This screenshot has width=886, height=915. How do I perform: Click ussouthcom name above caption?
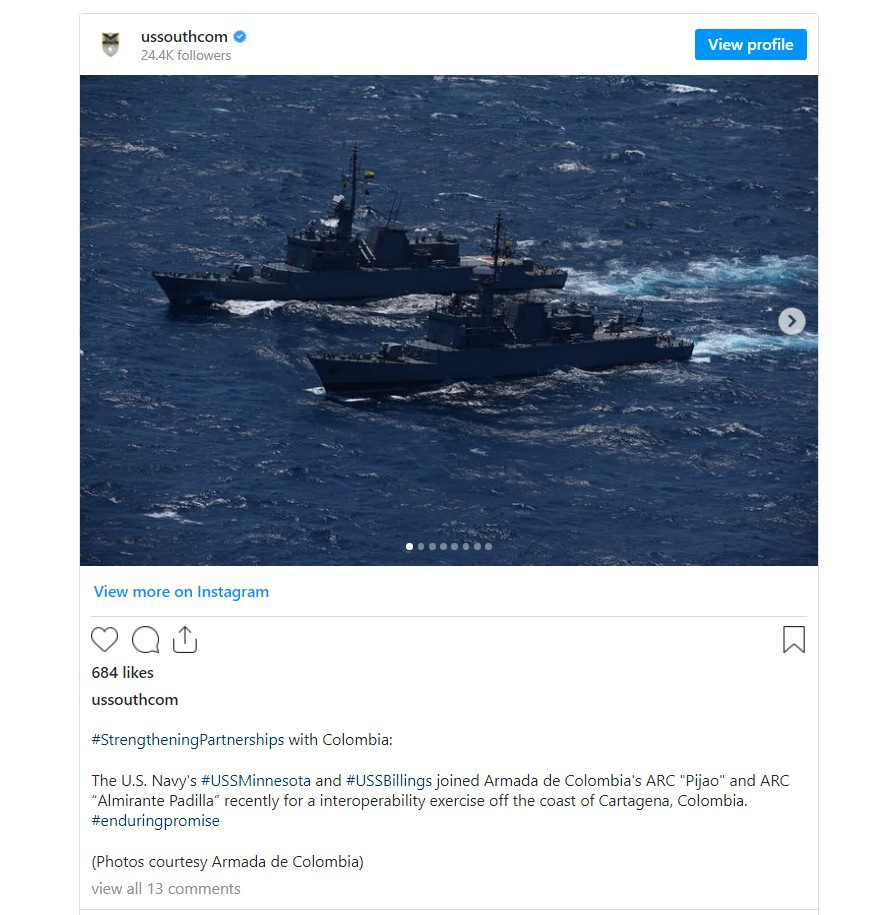tap(135, 700)
